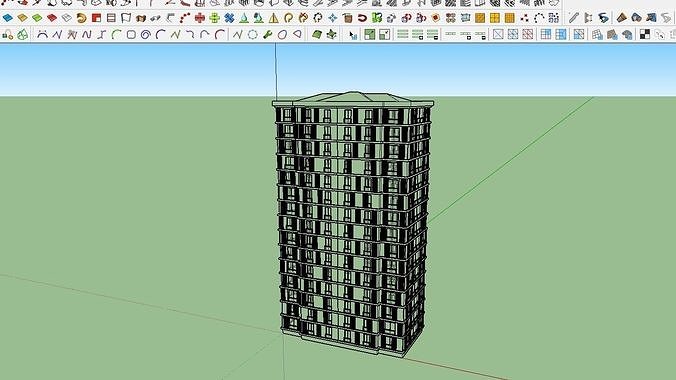
Task: Click the yellow warning triangle icon
Action: point(273,18)
